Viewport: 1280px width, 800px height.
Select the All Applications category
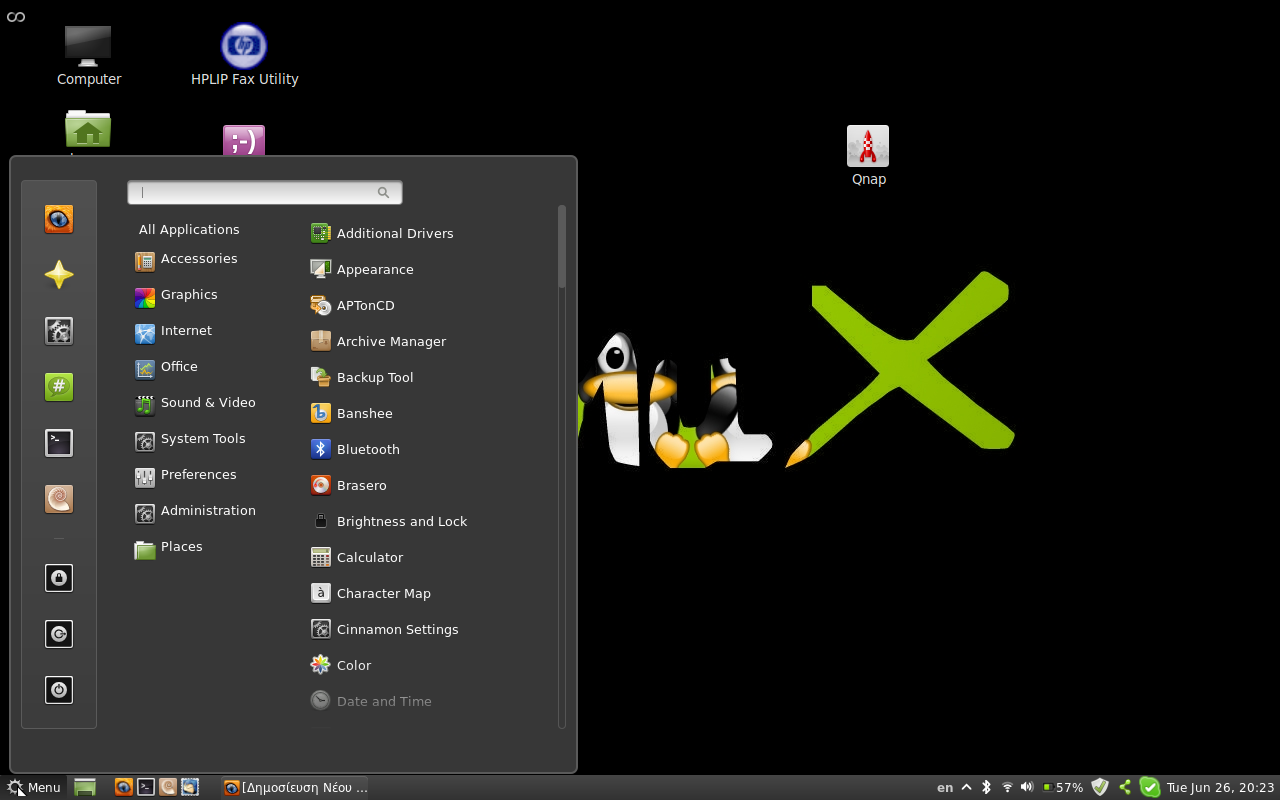[189, 229]
